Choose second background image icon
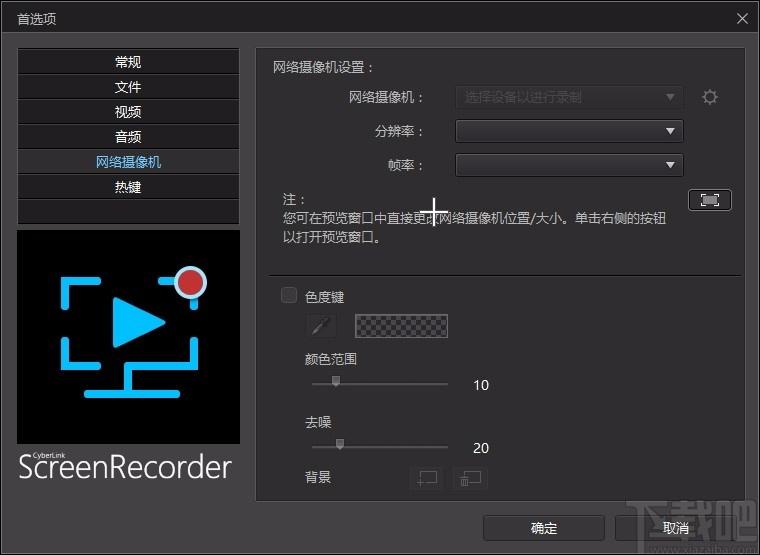This screenshot has width=760, height=555. coord(470,478)
